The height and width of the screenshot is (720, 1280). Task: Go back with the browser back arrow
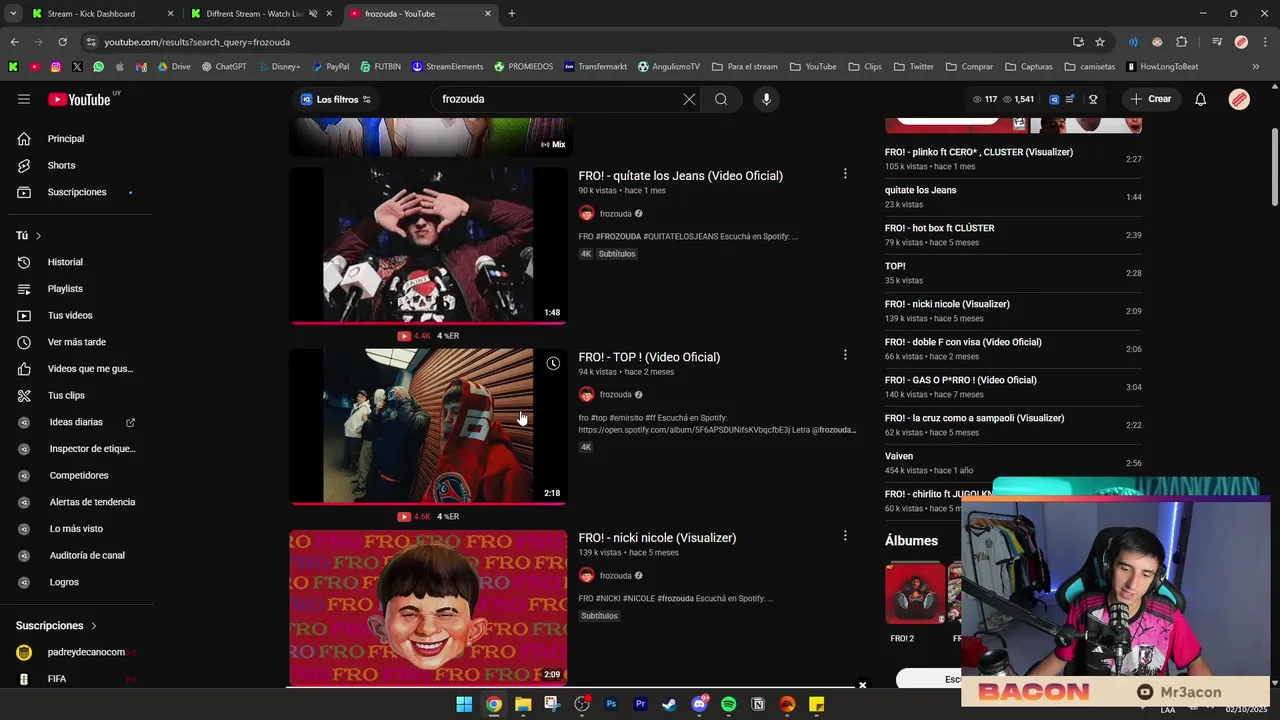[x=14, y=42]
